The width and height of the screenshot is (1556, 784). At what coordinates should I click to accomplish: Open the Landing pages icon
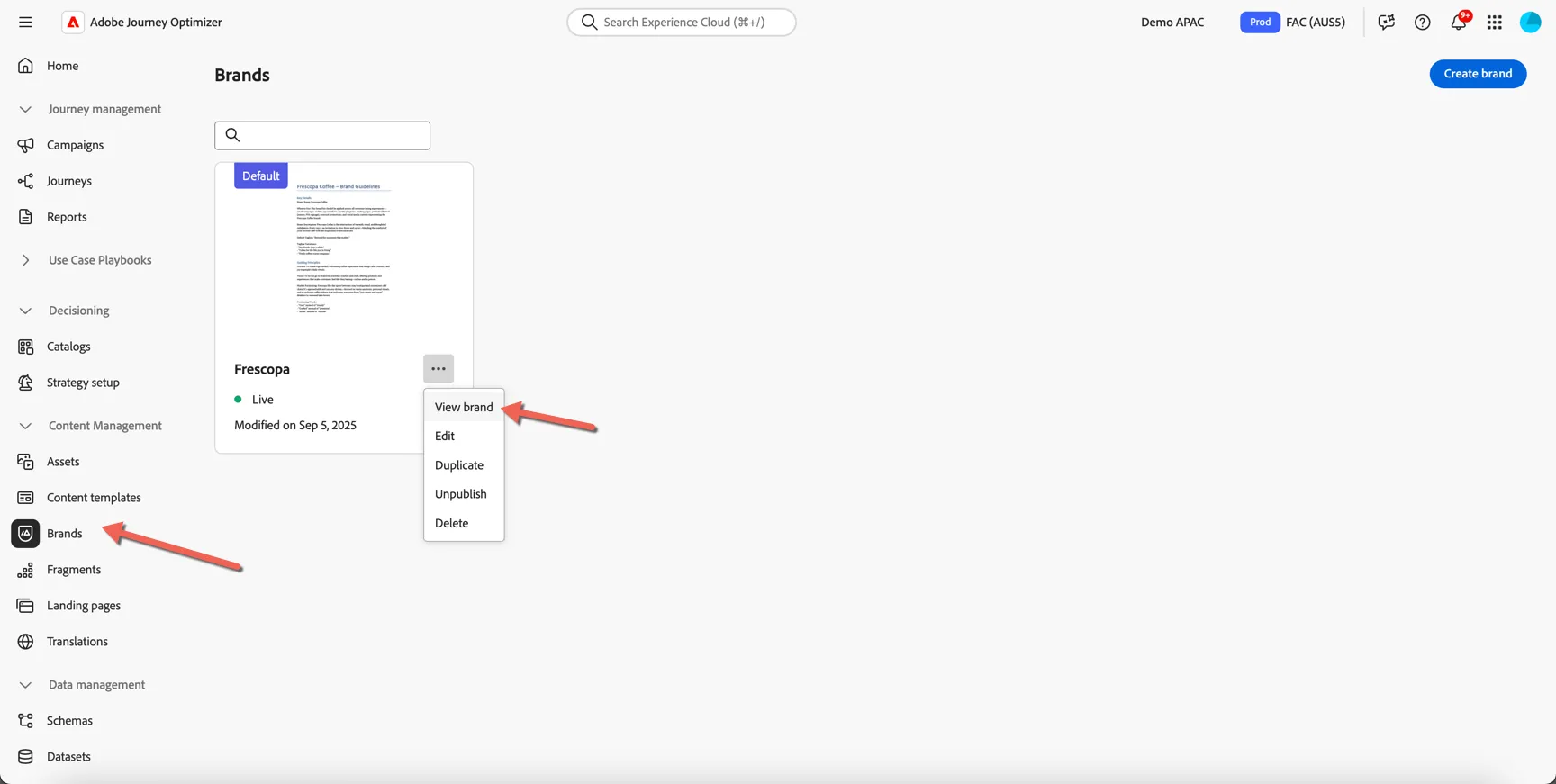click(x=25, y=606)
